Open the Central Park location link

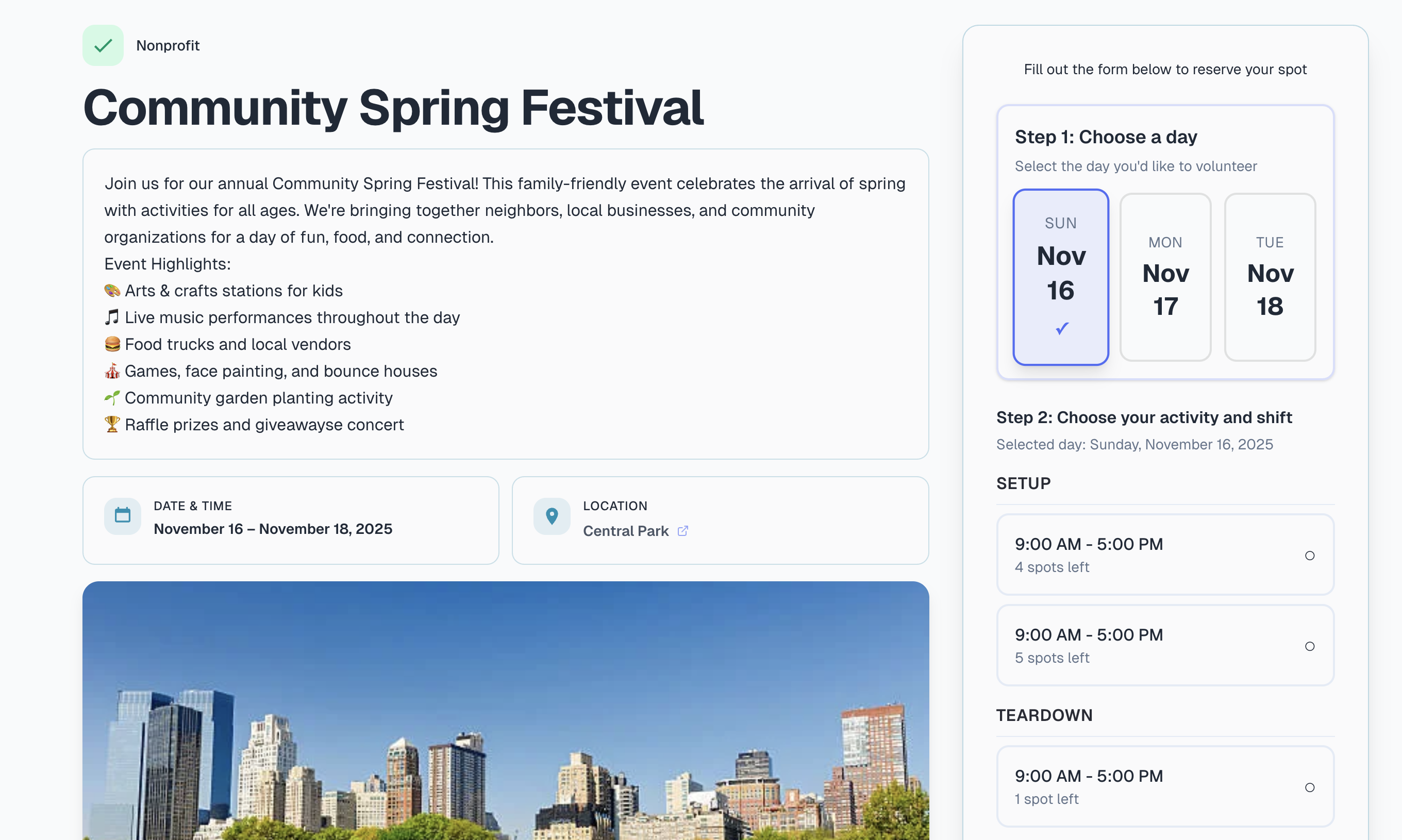pos(625,531)
